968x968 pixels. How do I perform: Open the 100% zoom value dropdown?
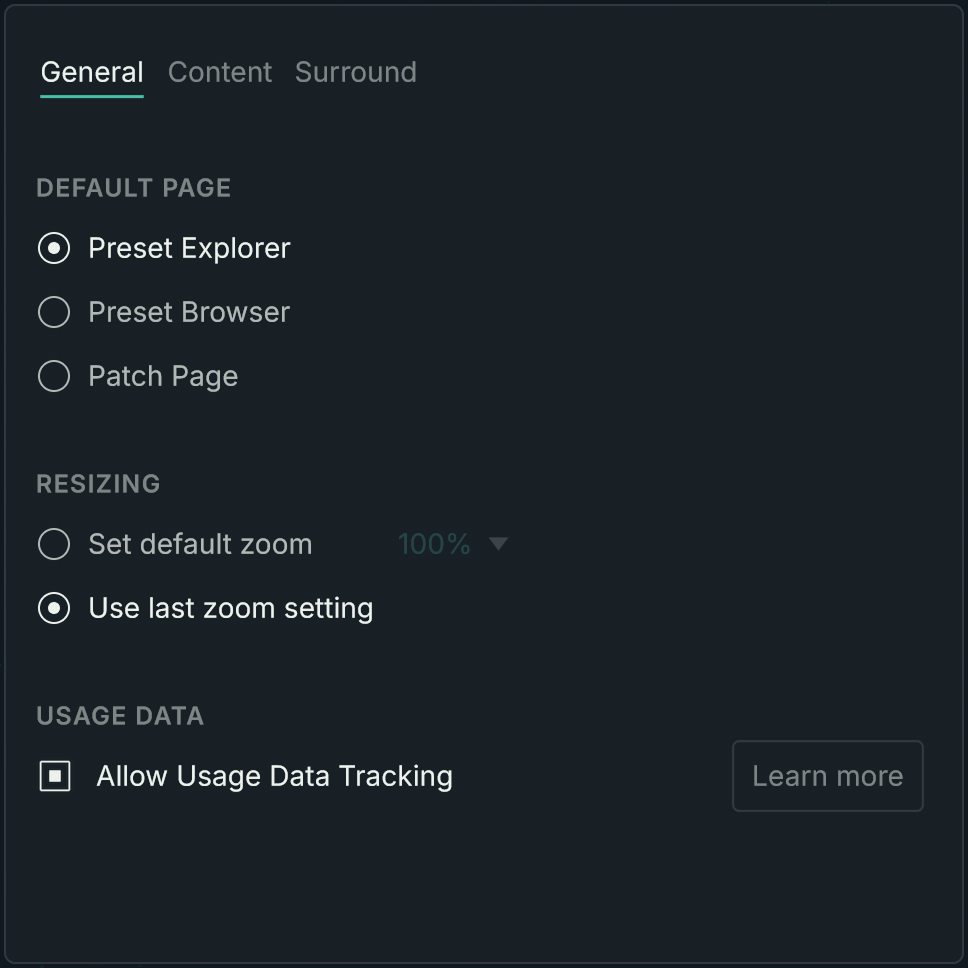pos(435,544)
